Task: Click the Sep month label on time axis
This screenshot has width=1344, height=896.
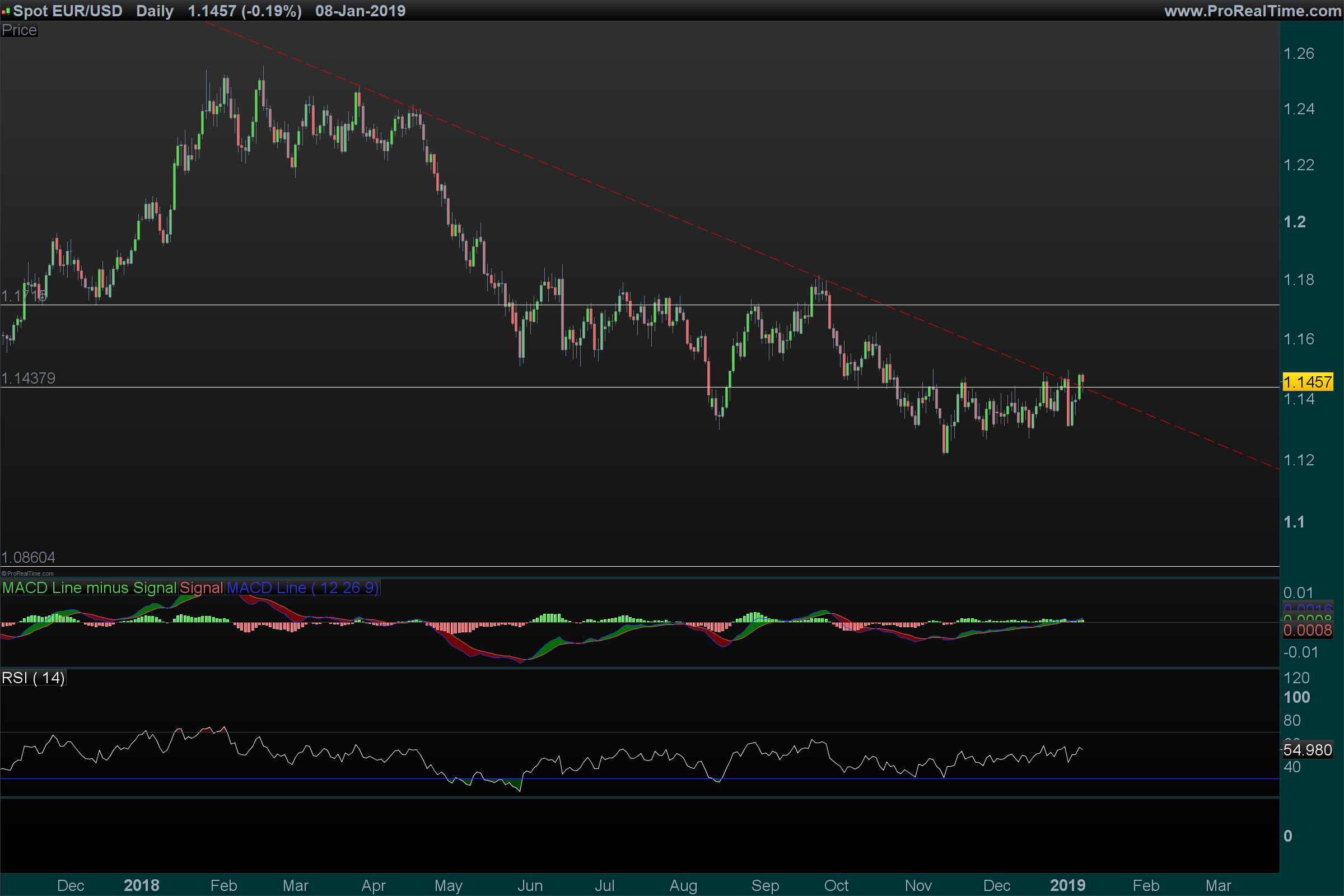Action: click(x=765, y=885)
